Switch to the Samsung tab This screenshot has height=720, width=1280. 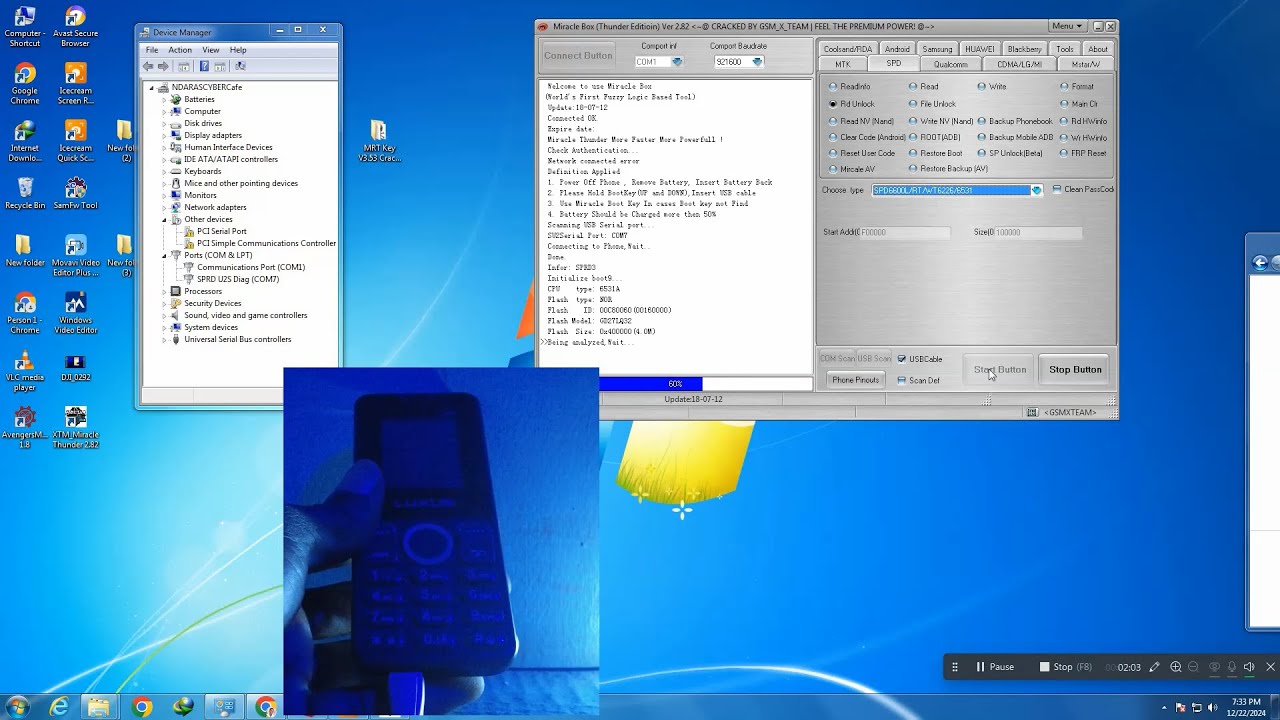pyautogui.click(x=937, y=49)
